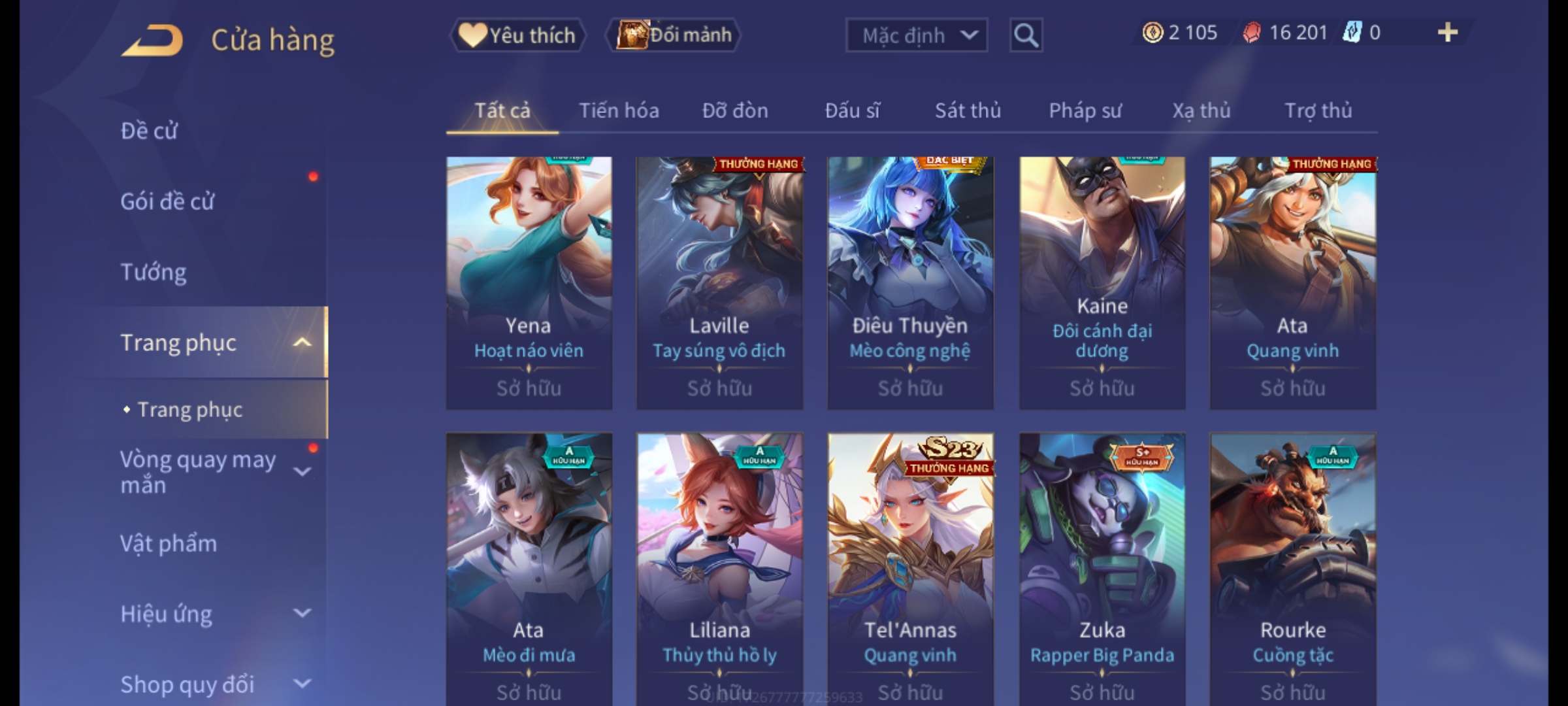Expand the Shop quy đổi section
The width and height of the screenshot is (1568, 706).
pos(302,684)
